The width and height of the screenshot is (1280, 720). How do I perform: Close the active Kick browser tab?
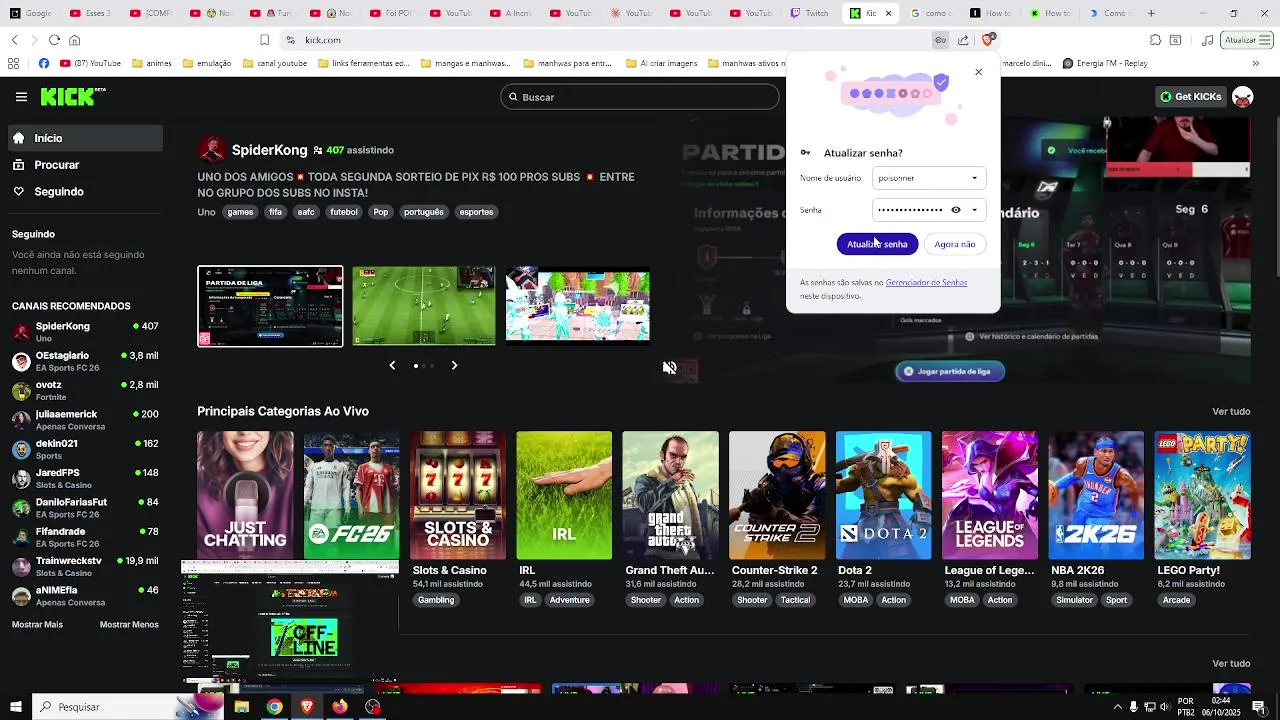pos(888,13)
